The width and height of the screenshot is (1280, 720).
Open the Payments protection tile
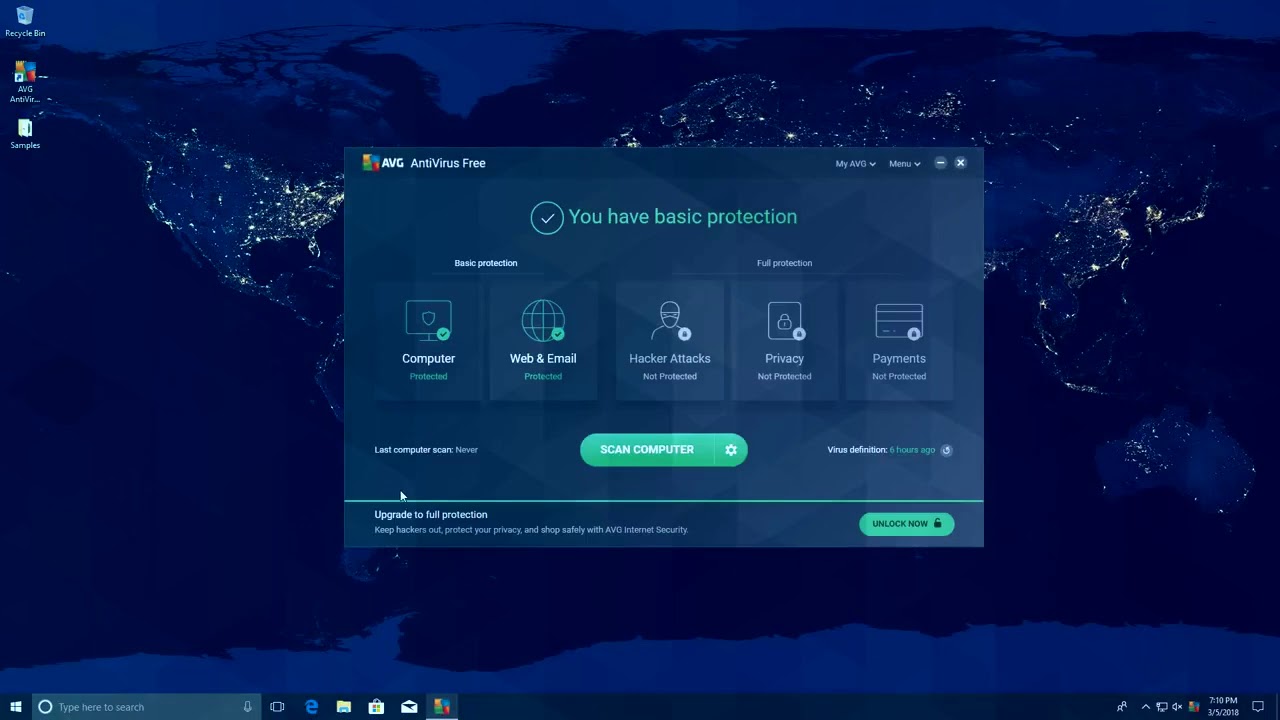[899, 341]
